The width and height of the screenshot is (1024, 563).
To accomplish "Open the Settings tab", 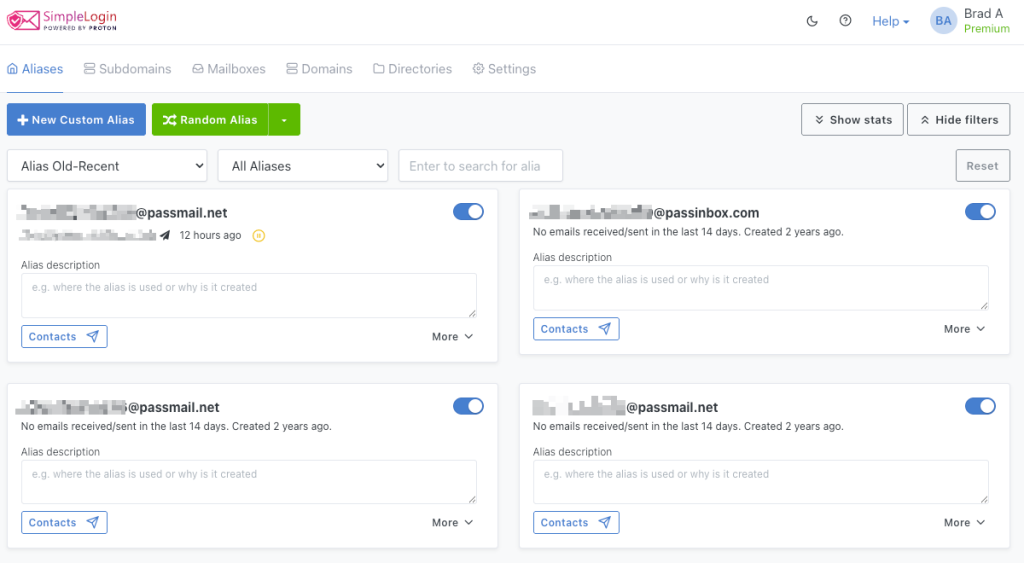I will [504, 69].
